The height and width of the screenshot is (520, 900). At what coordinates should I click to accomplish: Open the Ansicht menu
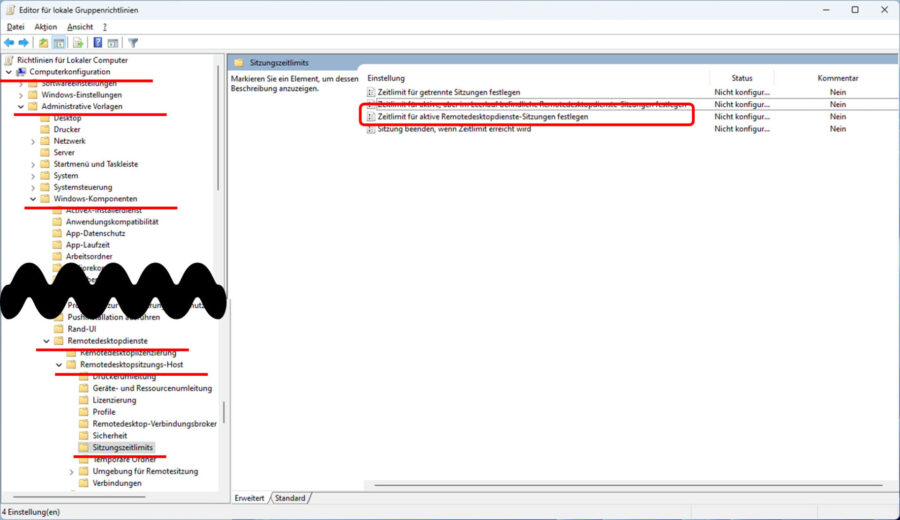[80, 27]
